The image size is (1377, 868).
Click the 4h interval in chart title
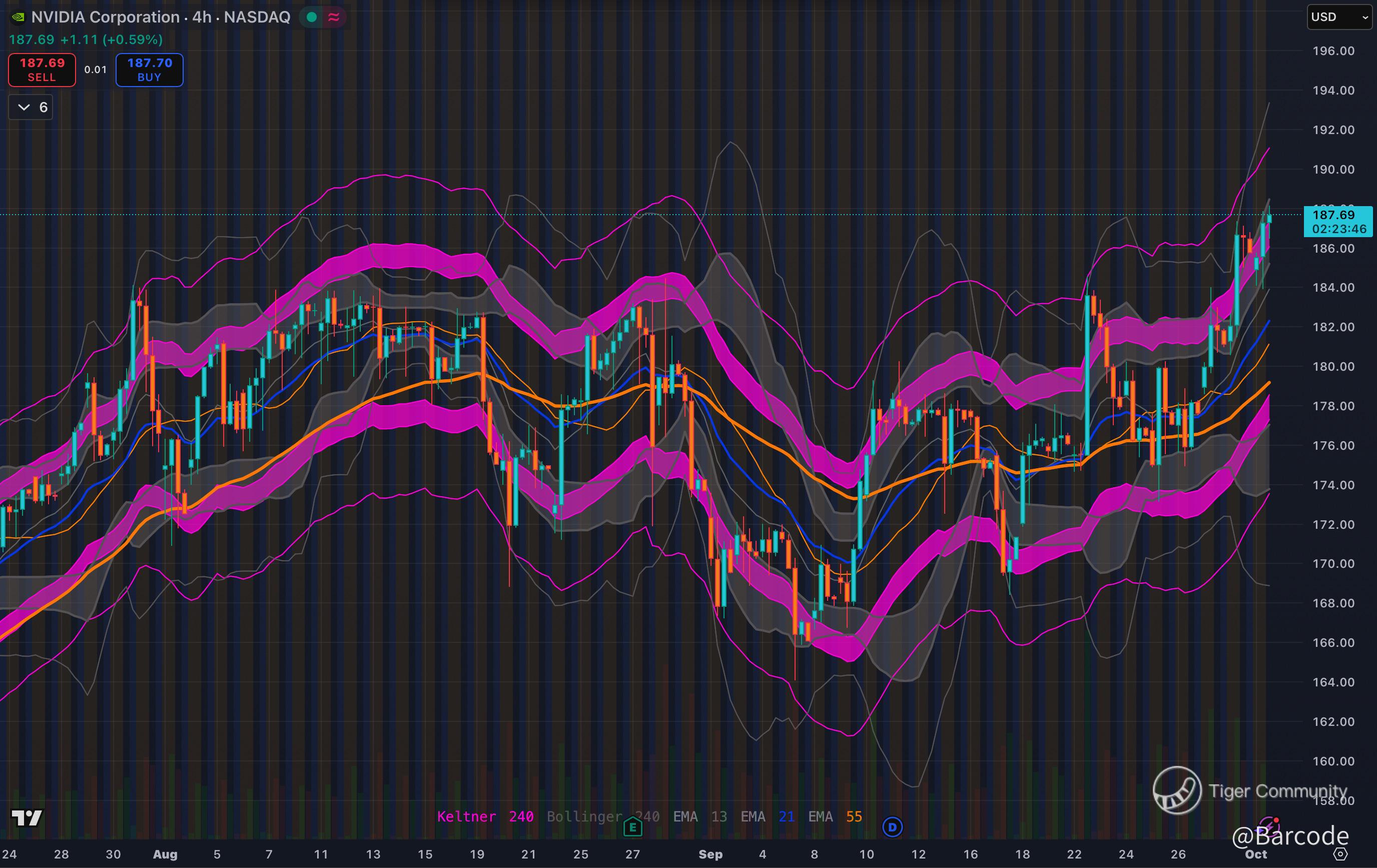coord(202,17)
